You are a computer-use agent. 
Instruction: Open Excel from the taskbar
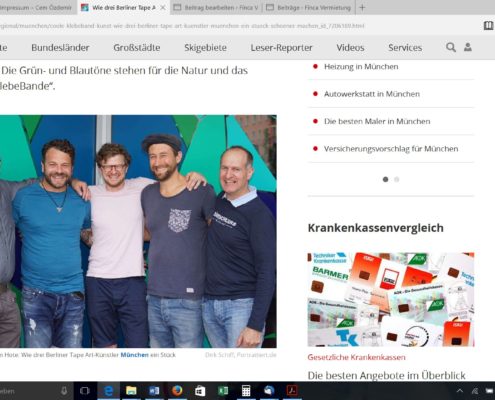pyautogui.click(x=223, y=391)
